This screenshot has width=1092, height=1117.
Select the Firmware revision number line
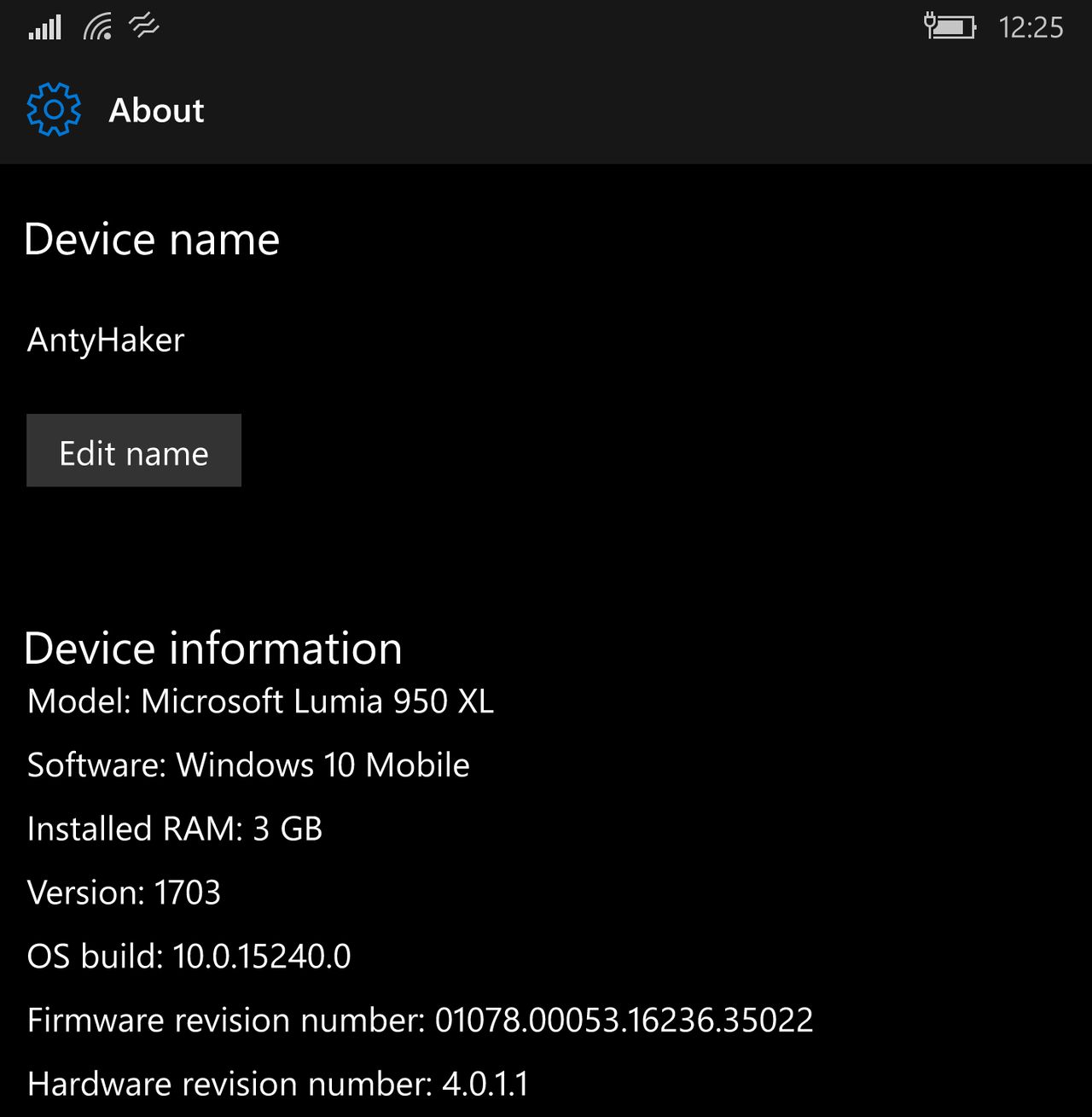coord(420,1021)
